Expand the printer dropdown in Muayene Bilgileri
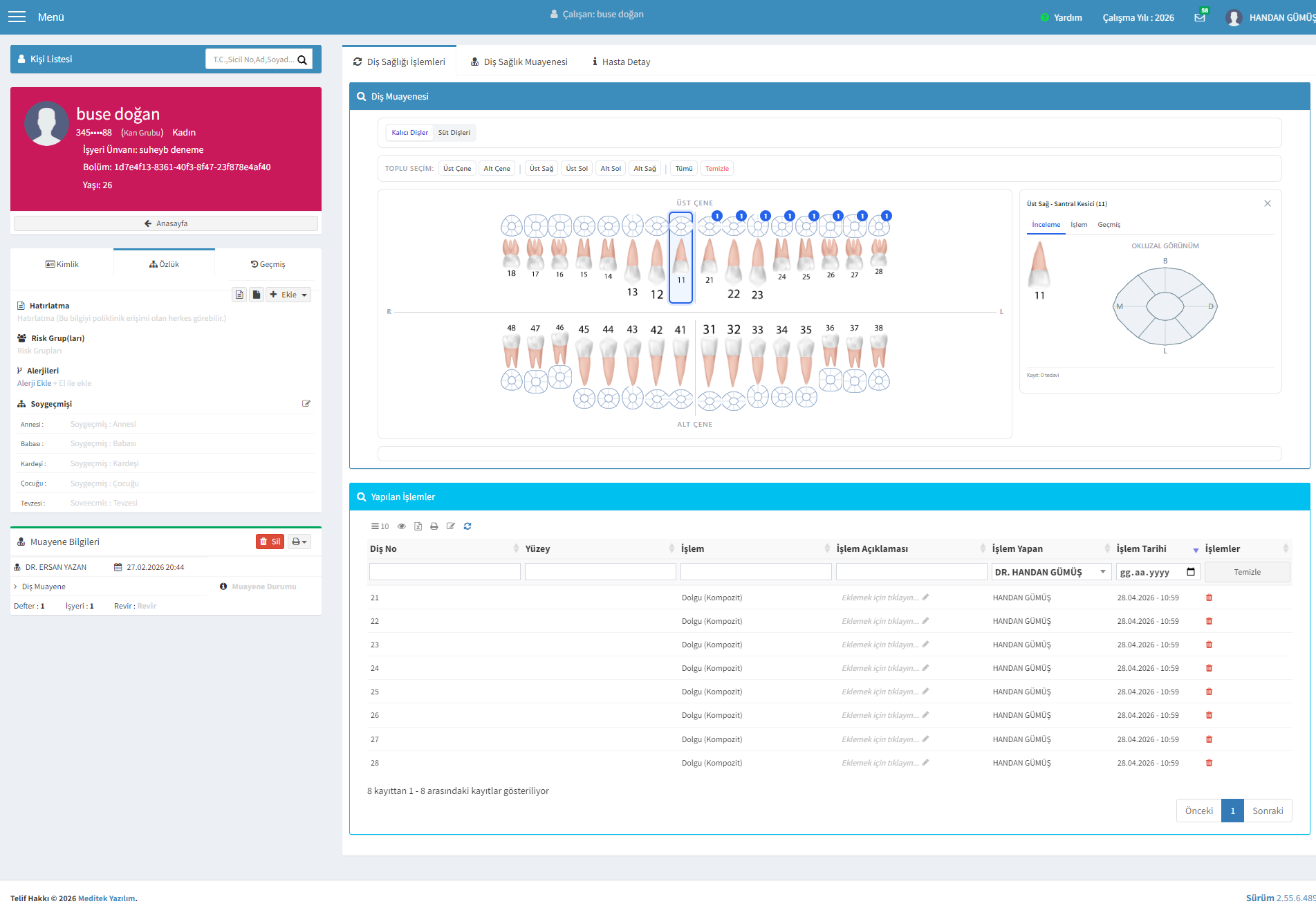The image size is (1316, 915). point(299,542)
